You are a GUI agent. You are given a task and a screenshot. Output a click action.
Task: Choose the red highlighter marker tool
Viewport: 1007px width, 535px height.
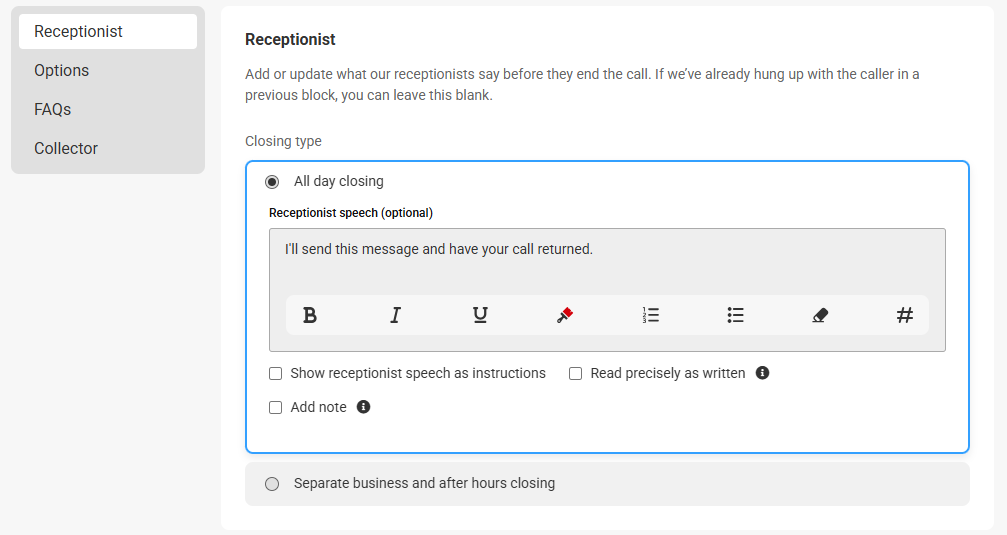565,315
